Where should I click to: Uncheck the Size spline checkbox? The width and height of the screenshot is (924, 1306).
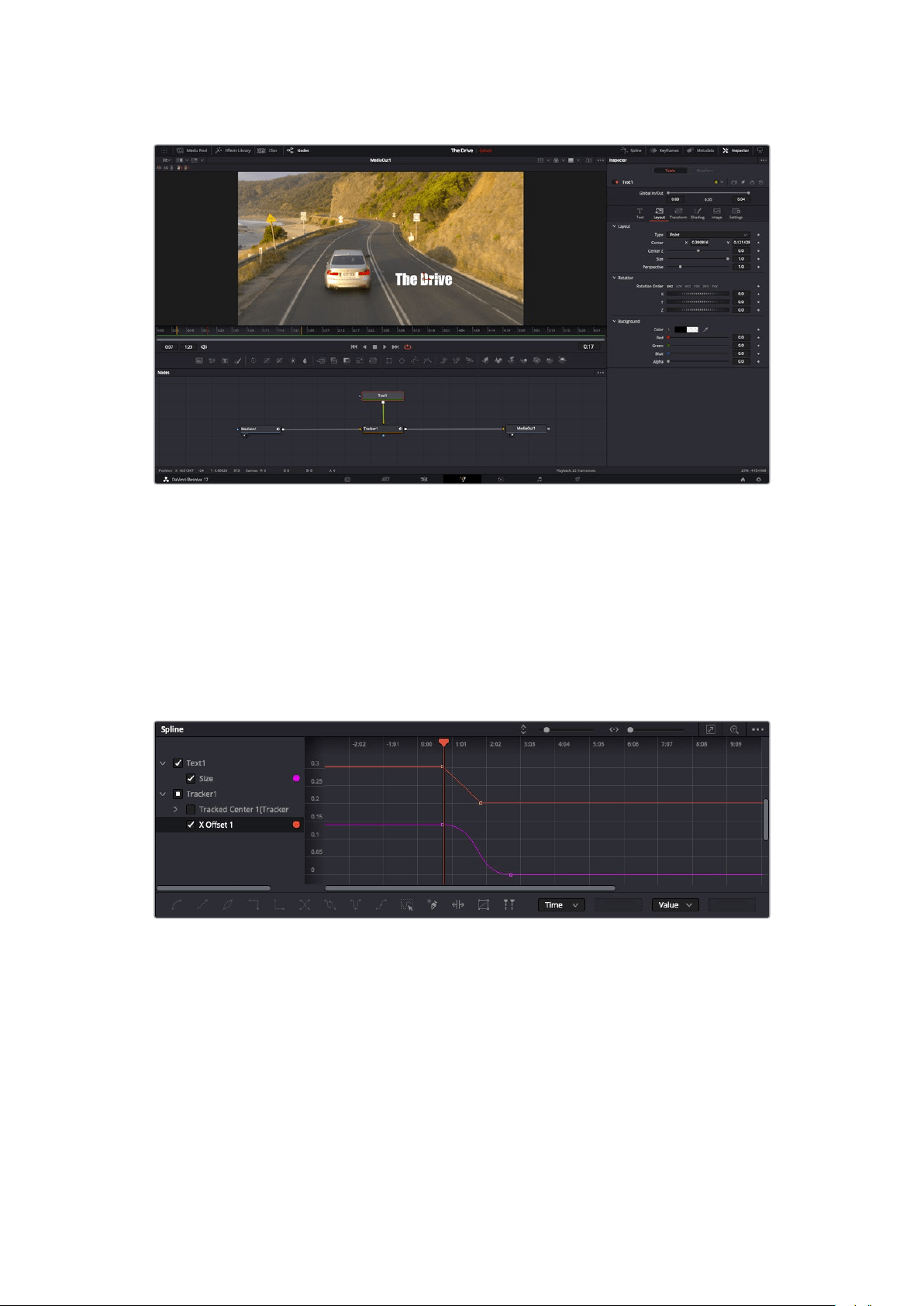[x=191, y=778]
